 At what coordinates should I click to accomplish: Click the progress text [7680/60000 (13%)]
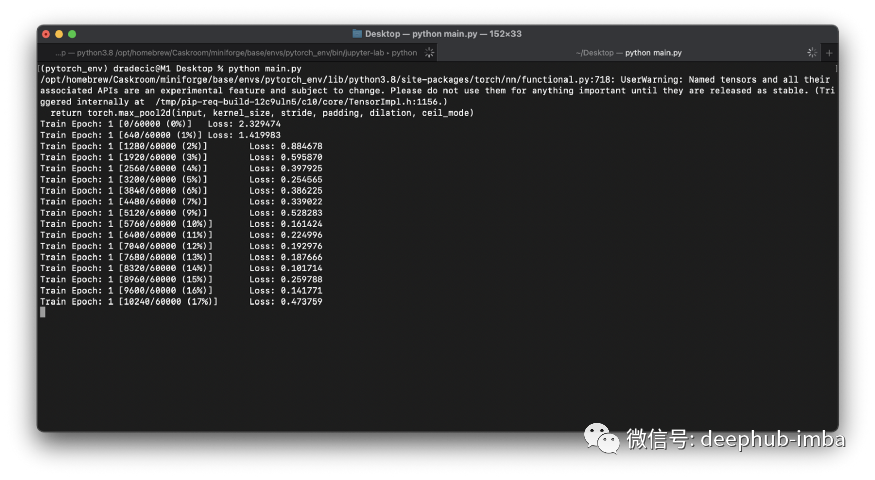(166, 257)
